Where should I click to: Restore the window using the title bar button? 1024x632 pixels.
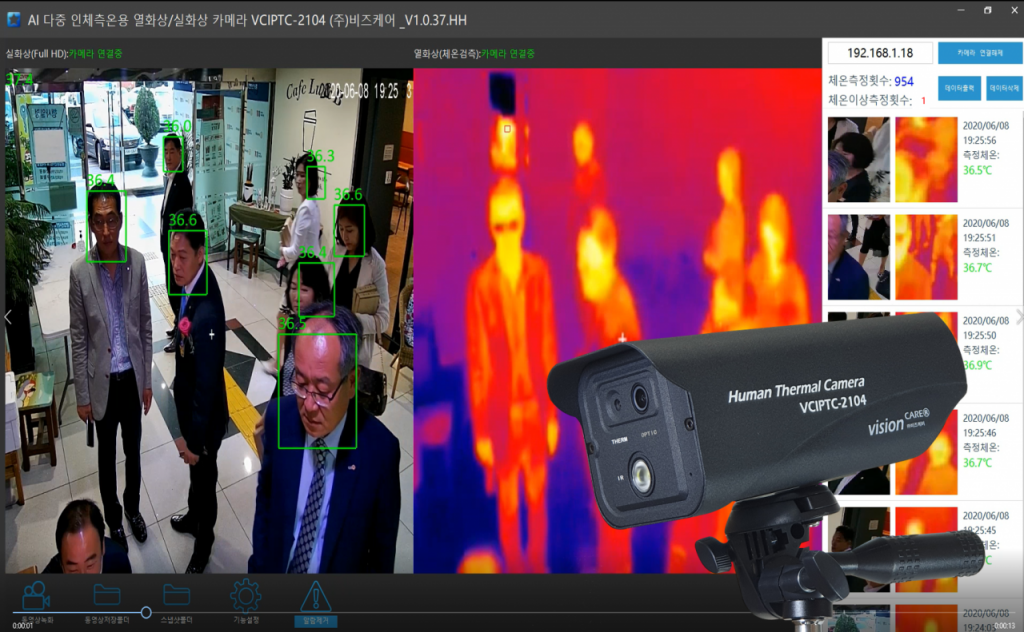tap(988, 10)
